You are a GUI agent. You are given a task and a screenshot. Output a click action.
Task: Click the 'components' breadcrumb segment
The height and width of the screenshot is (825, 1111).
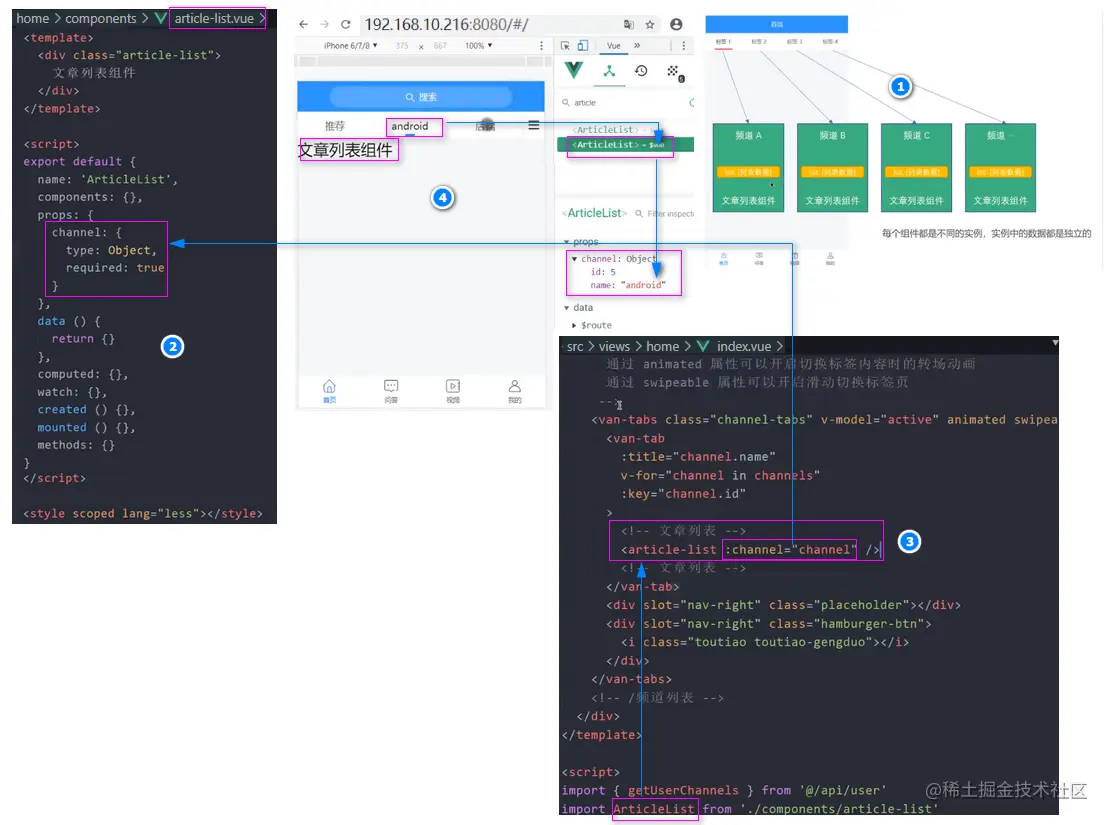point(101,18)
